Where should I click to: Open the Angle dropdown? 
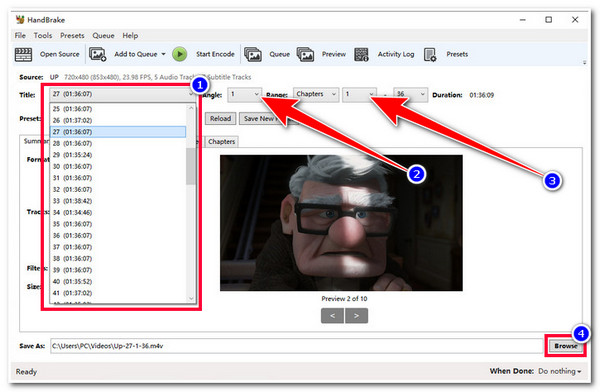point(245,94)
